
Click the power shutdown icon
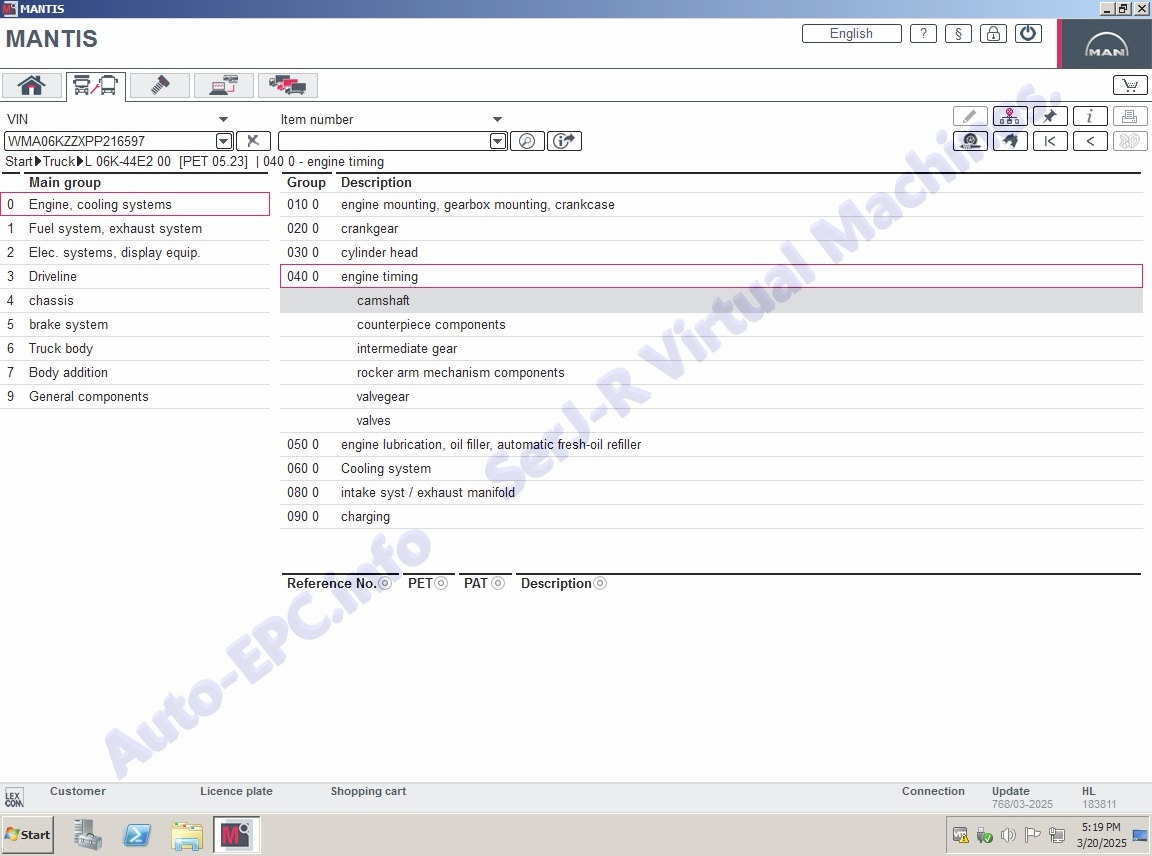point(1028,34)
